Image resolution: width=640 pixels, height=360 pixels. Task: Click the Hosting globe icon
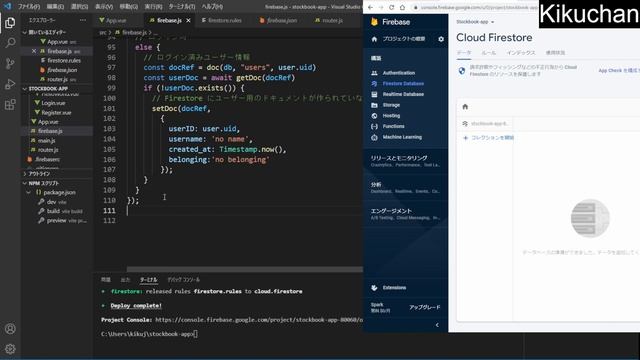click(374, 116)
